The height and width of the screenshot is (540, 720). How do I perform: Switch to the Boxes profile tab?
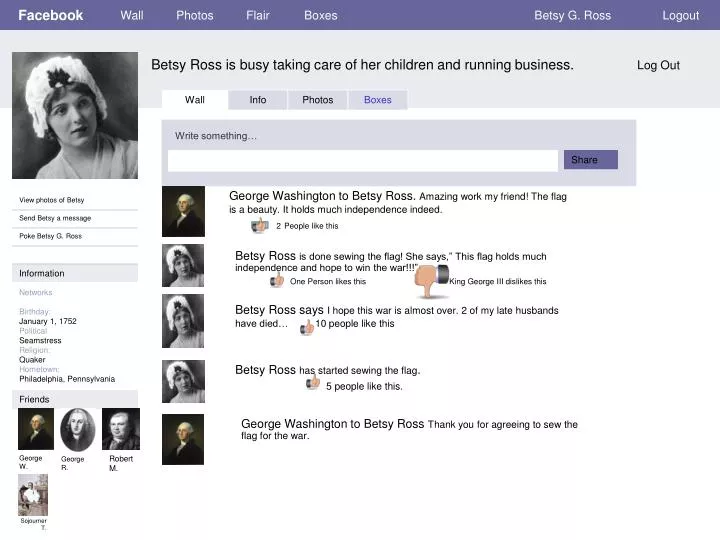377,100
